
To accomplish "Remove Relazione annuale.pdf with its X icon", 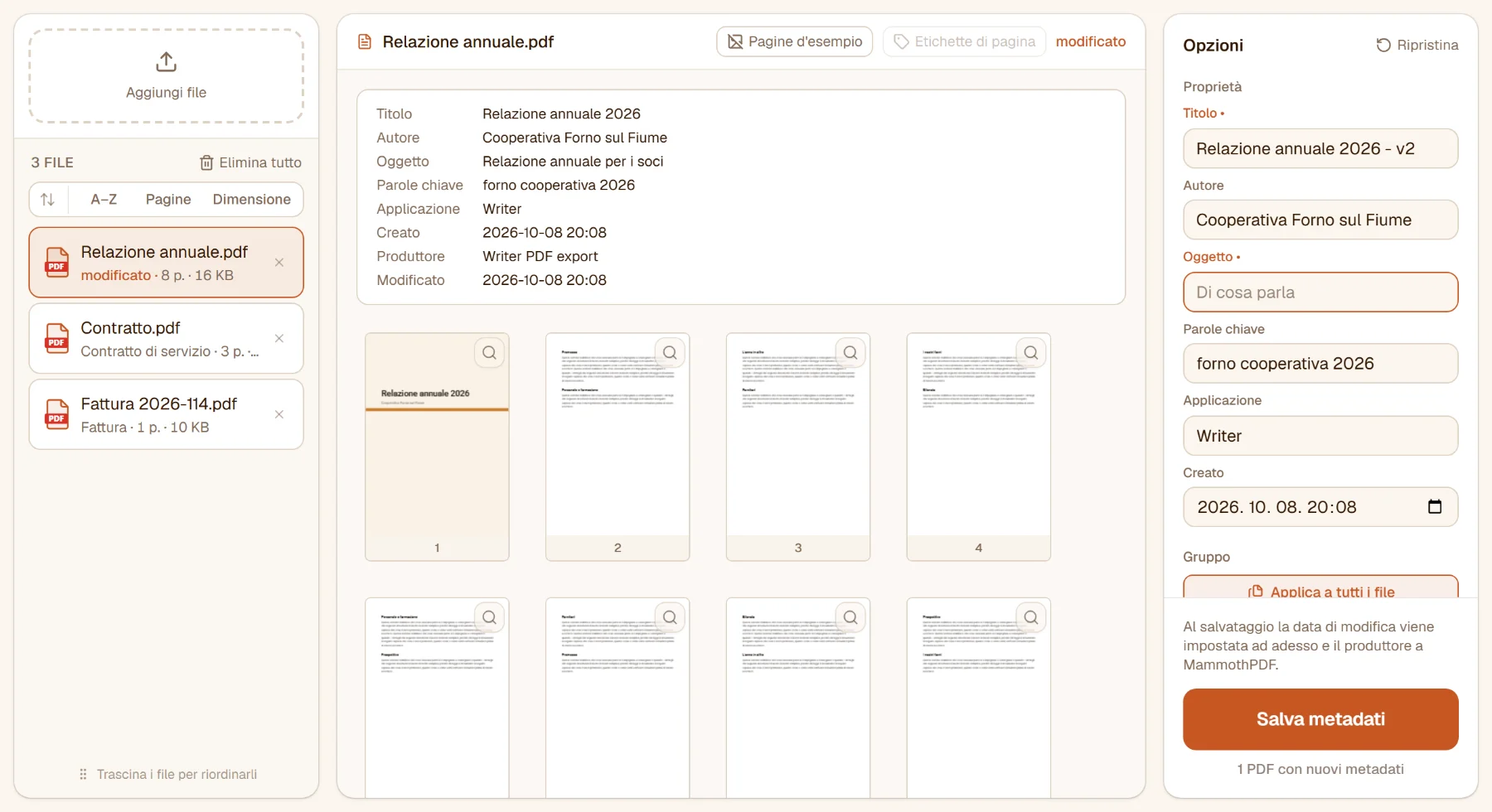I will coord(279,263).
